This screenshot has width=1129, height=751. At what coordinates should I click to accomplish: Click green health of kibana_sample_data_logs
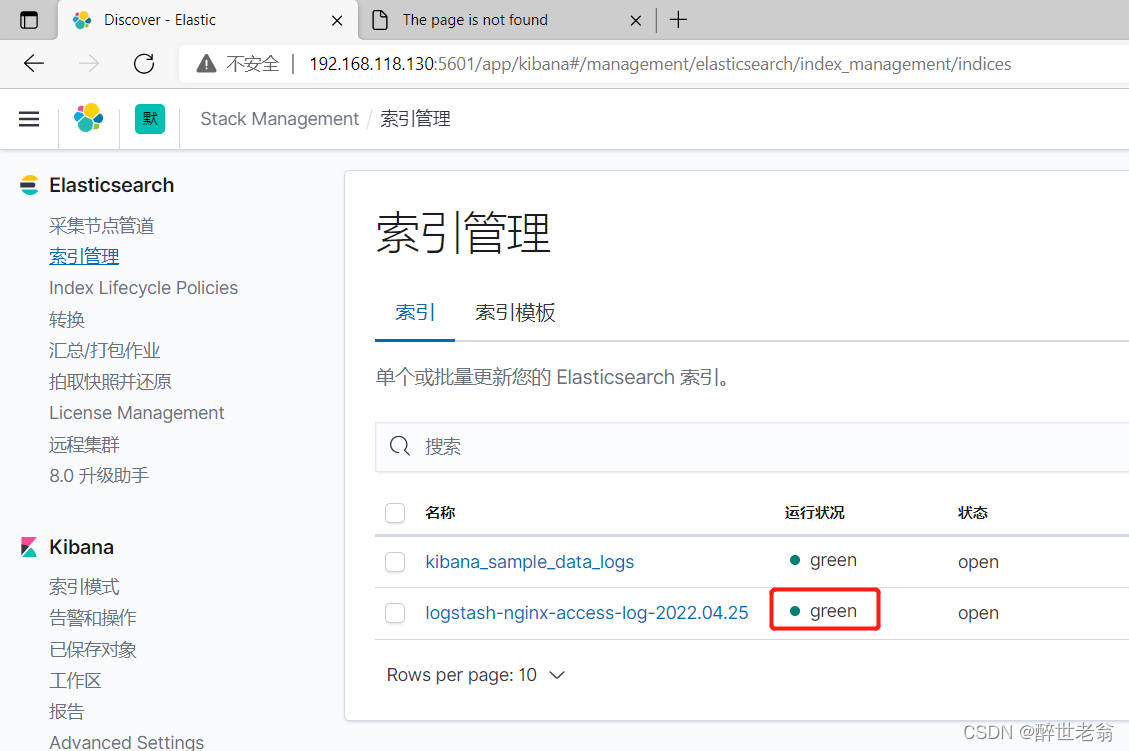pos(824,560)
